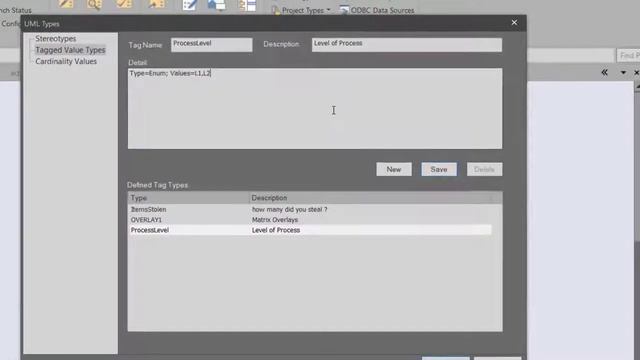Click the 'how many did you steal ?' description

[289, 209]
